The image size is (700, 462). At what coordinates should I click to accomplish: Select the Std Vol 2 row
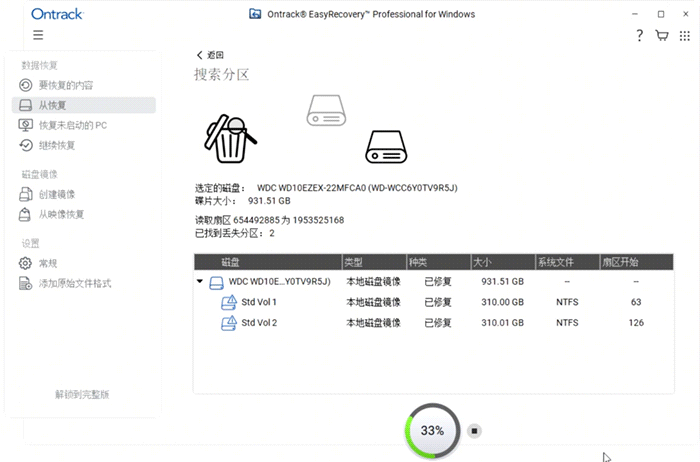433,323
